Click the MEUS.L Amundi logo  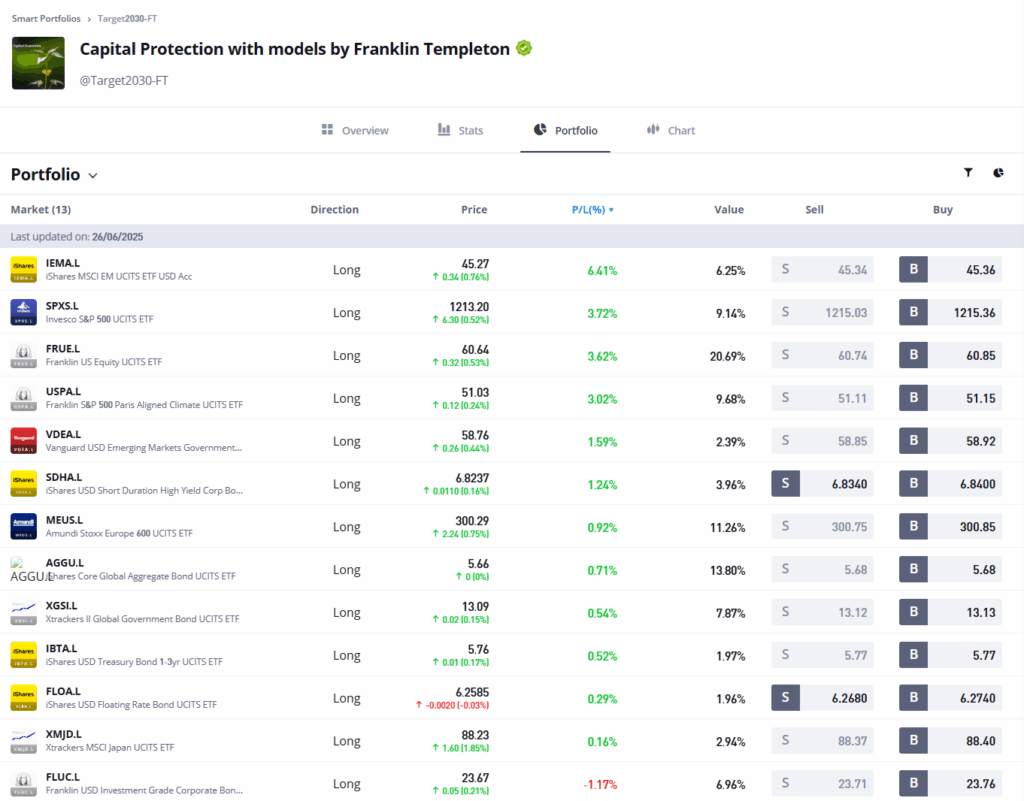click(x=24, y=526)
